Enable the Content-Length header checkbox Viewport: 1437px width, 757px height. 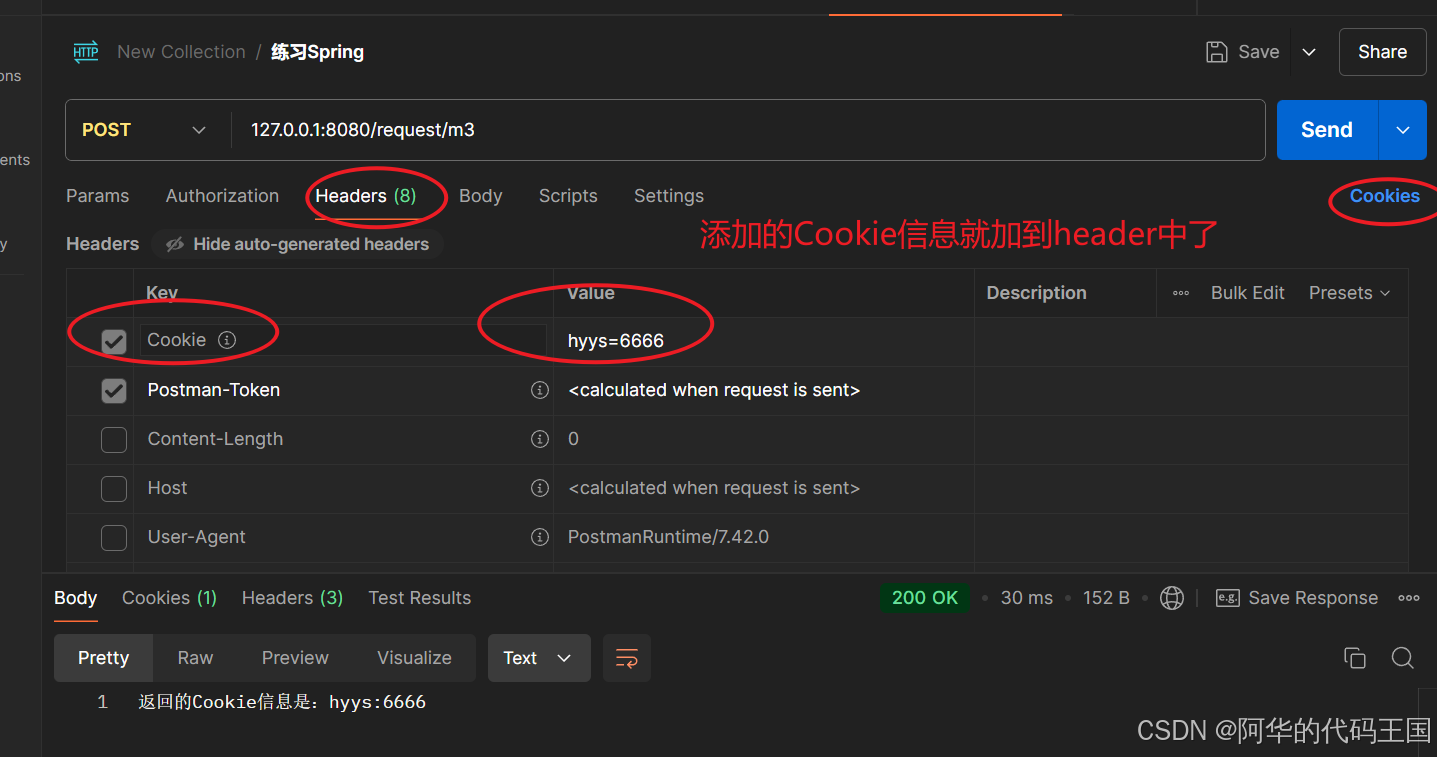tap(114, 440)
